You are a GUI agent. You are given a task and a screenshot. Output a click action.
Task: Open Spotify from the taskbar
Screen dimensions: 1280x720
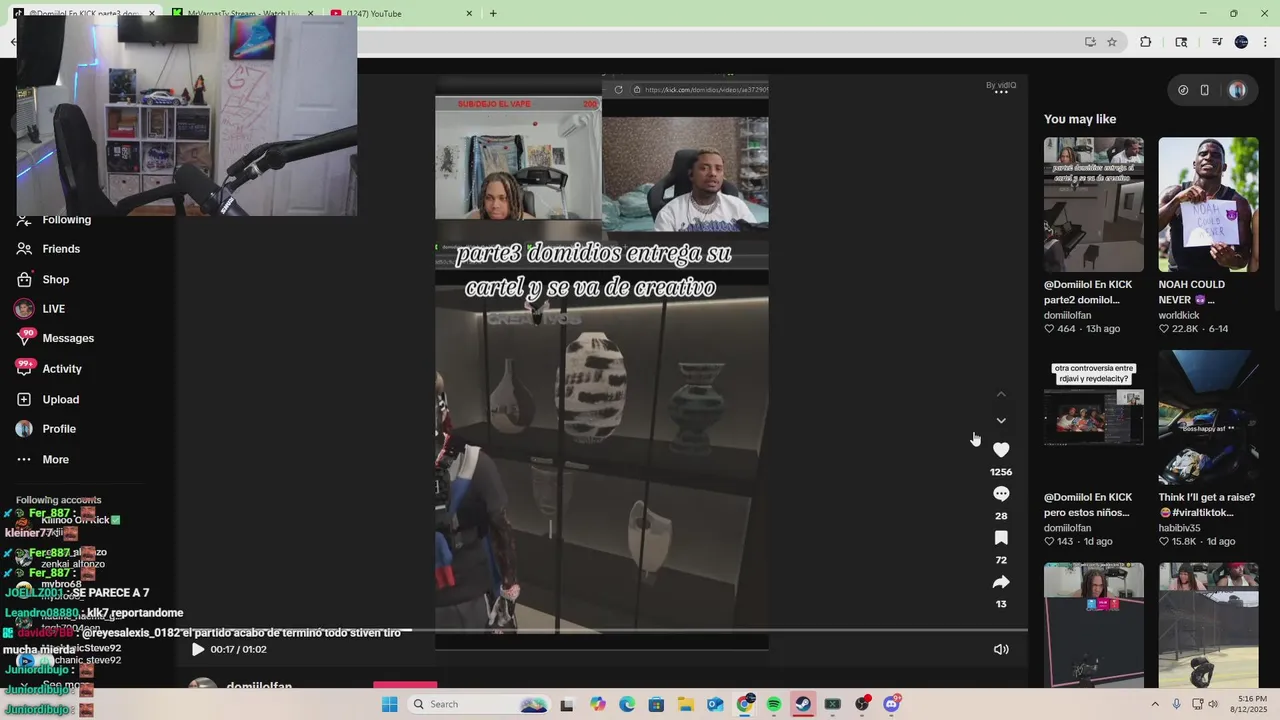click(x=774, y=704)
